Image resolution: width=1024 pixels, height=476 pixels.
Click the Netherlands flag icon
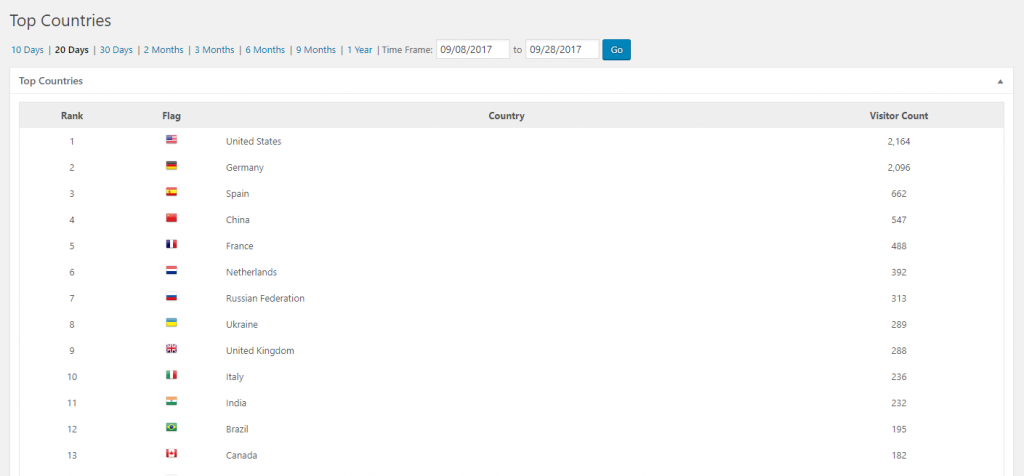tap(172, 270)
